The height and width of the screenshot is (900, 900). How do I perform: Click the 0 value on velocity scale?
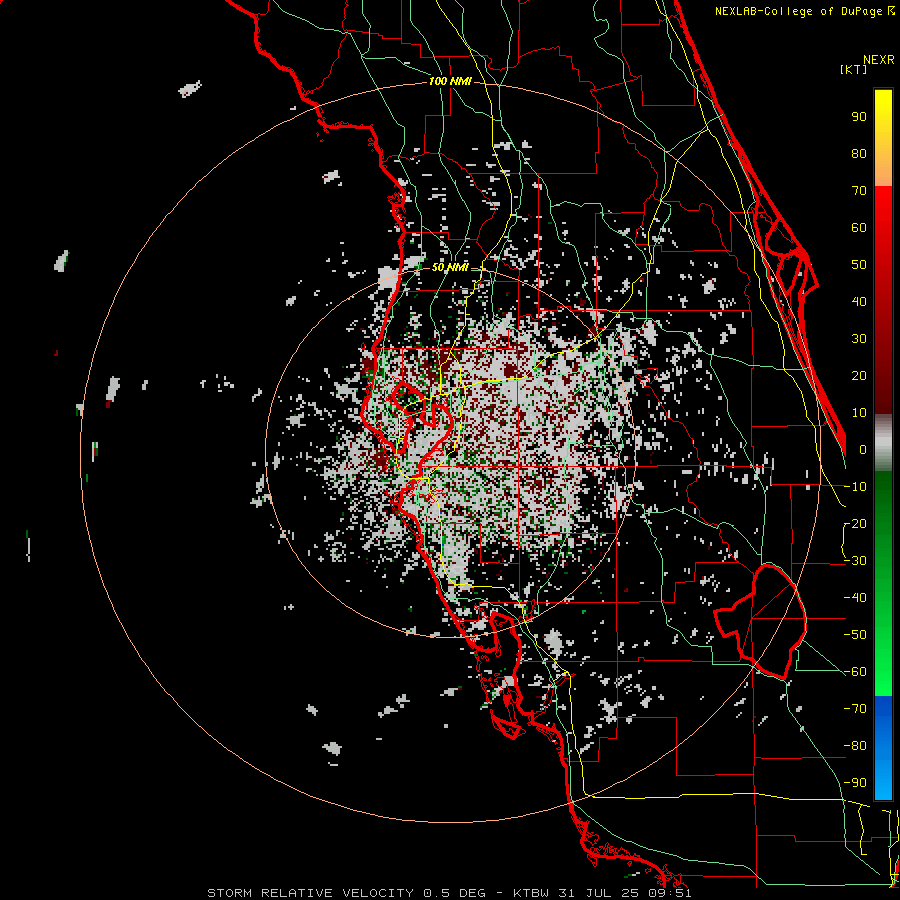(863, 450)
